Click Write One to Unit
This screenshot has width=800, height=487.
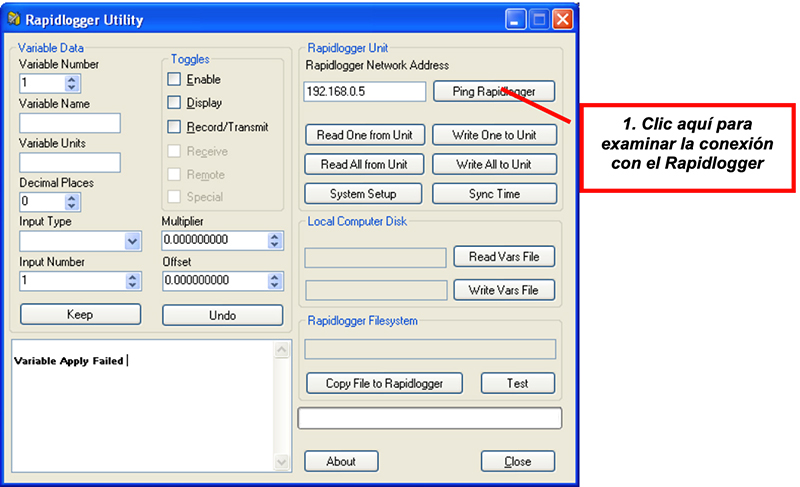point(494,135)
